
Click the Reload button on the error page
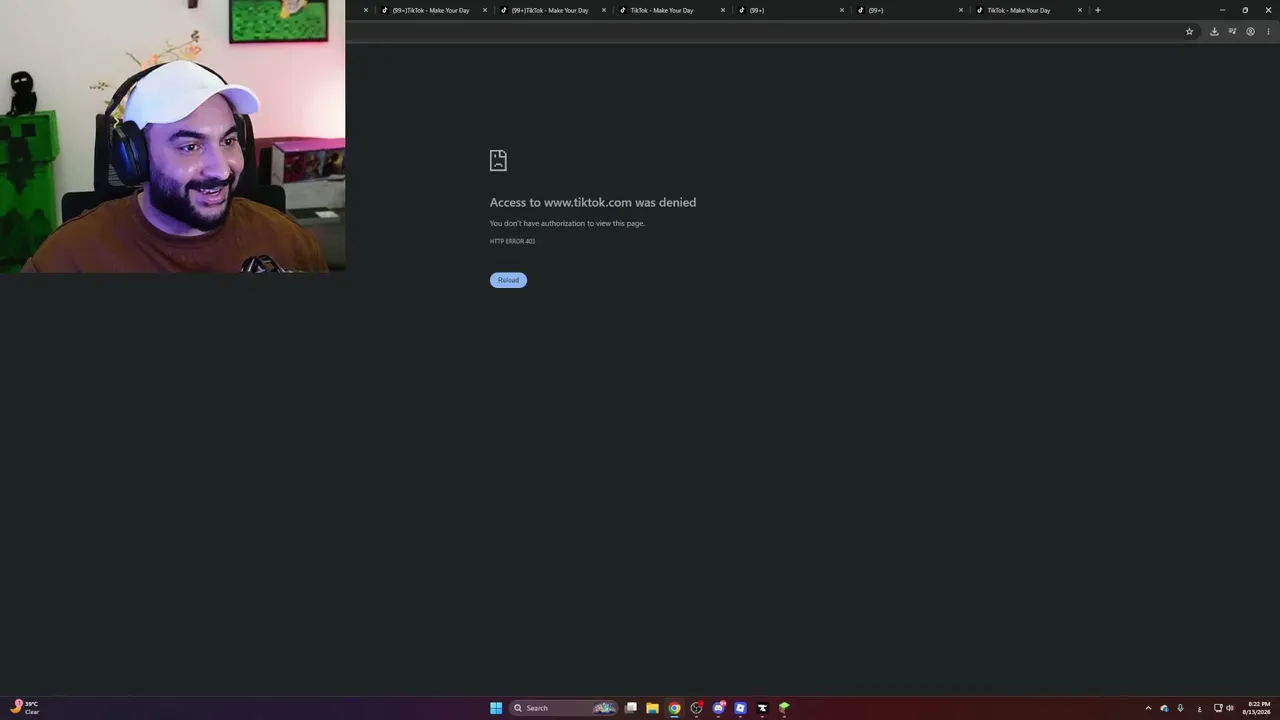508,280
